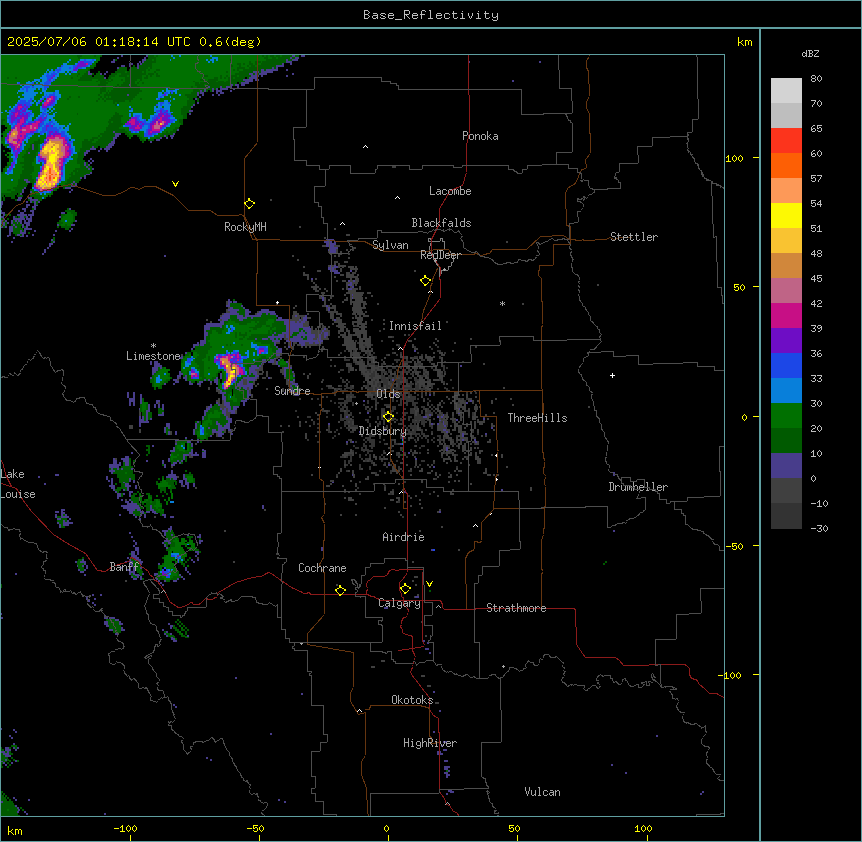Click the yellow diamond marker near RockyMH
This screenshot has height=842, width=862.
pyautogui.click(x=250, y=204)
